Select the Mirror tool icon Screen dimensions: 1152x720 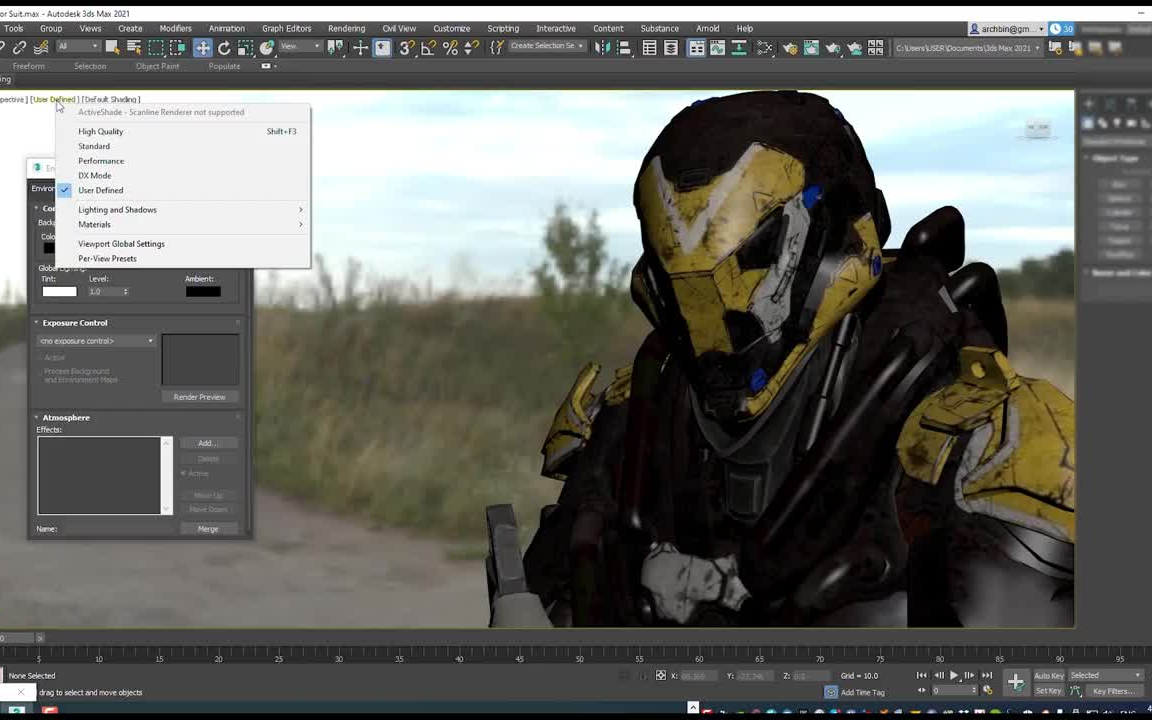pos(604,47)
